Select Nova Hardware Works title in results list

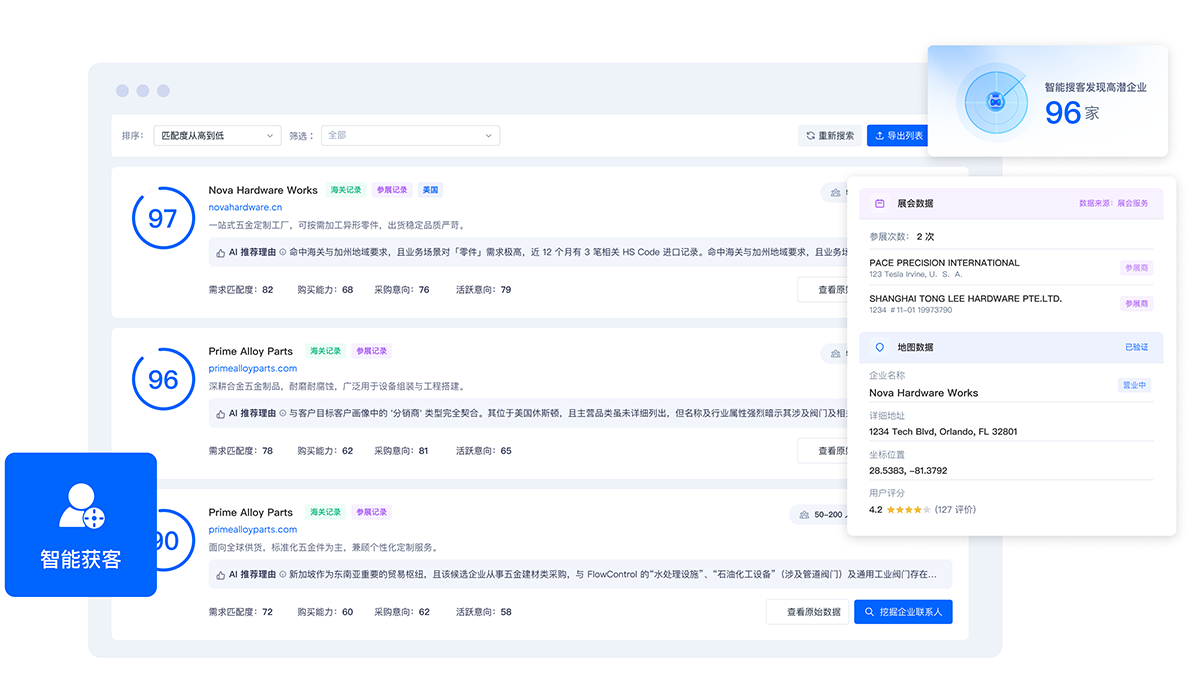(263, 190)
